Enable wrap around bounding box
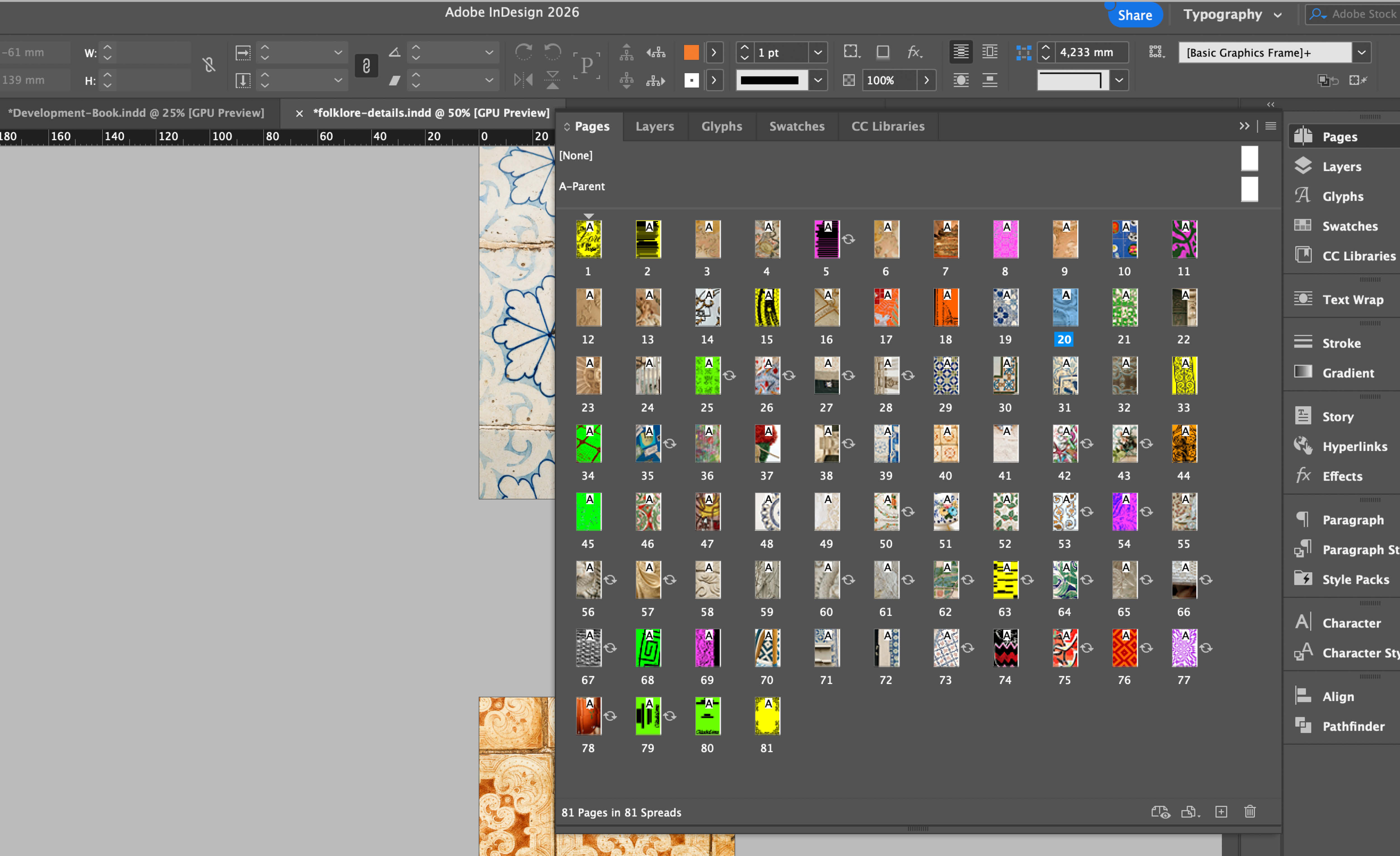This screenshot has height=856, width=1400. point(990,52)
